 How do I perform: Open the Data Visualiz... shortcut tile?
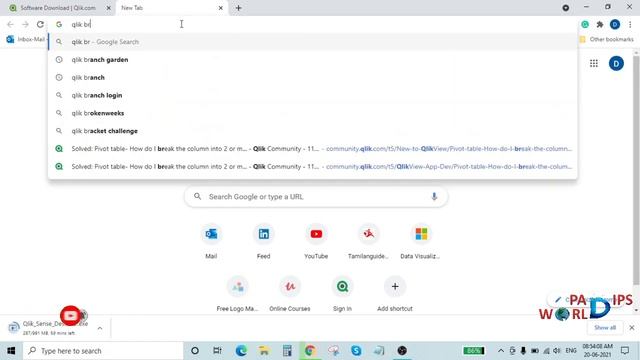(x=420, y=242)
